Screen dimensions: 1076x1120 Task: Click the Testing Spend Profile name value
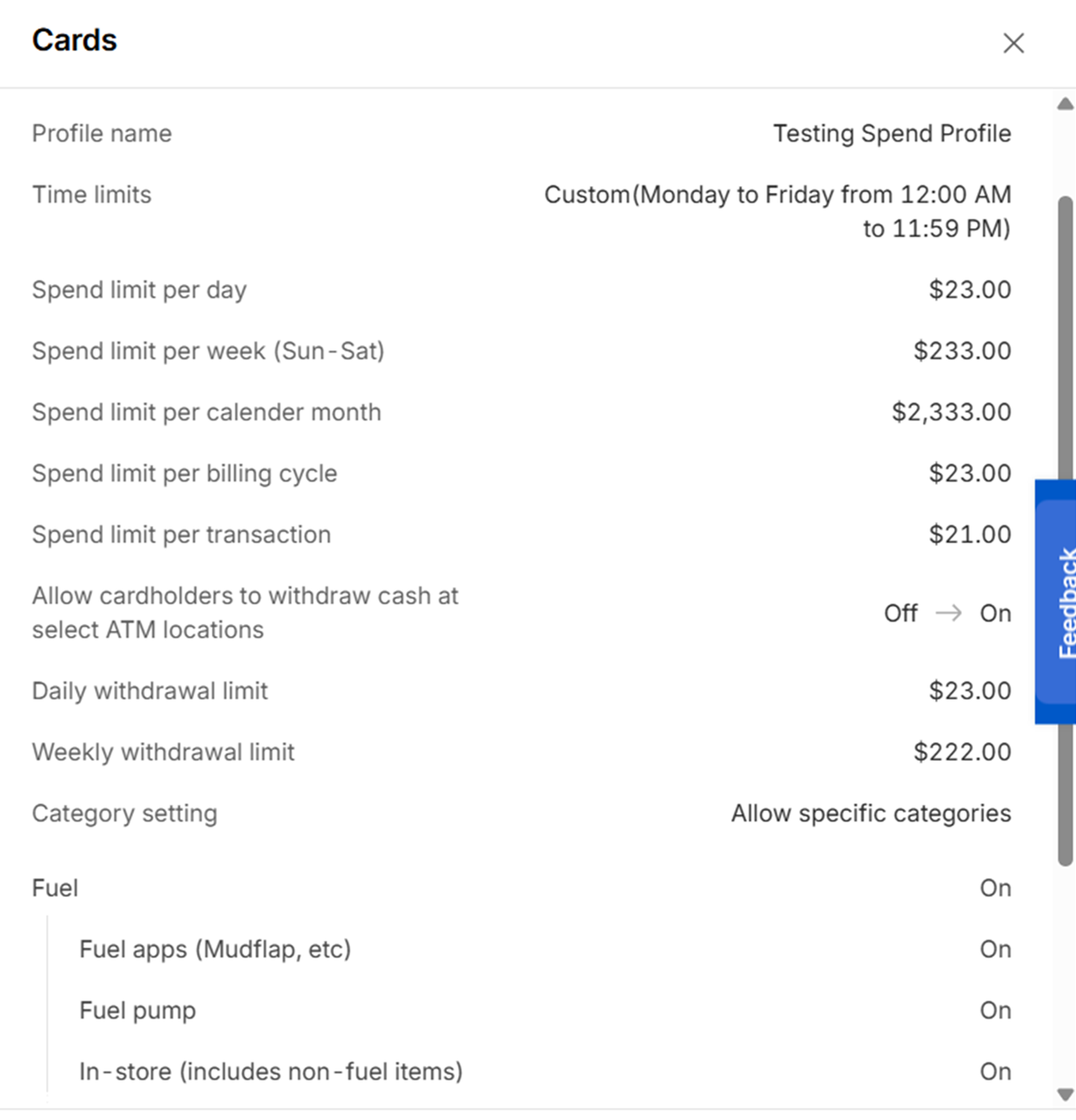(x=892, y=133)
